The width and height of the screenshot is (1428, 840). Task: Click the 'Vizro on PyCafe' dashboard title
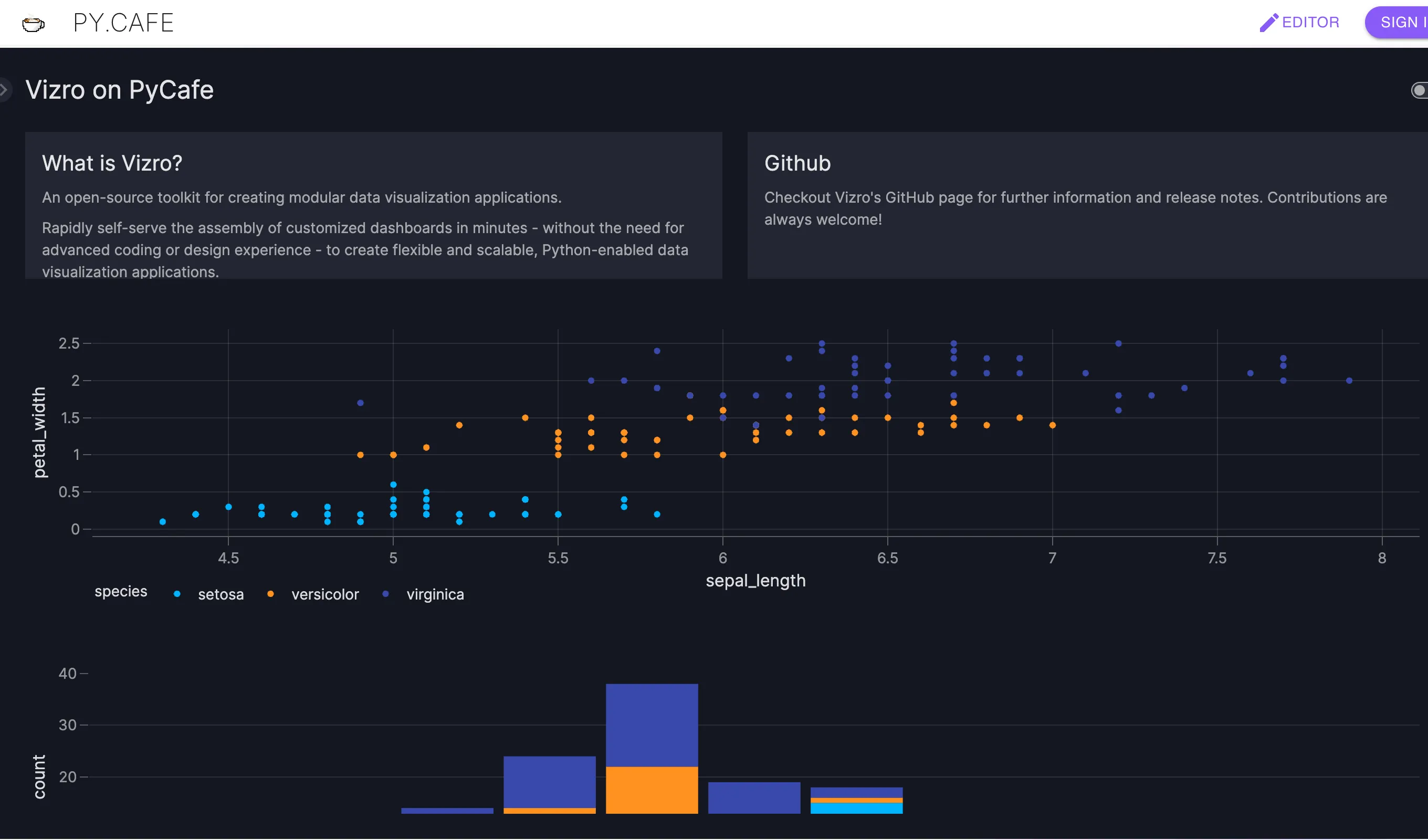(x=120, y=90)
